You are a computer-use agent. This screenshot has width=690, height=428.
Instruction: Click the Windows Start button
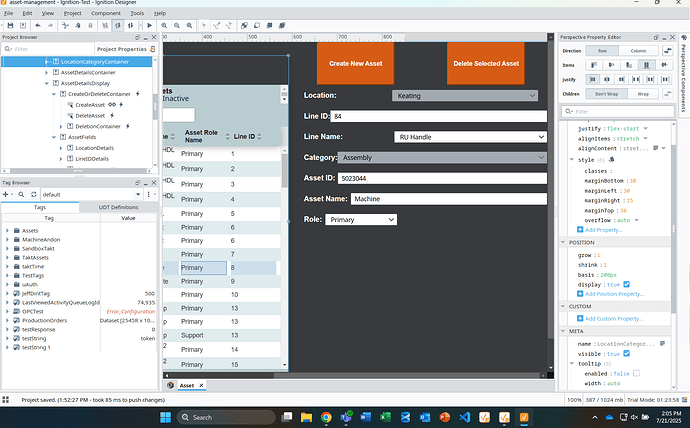tap(165, 417)
